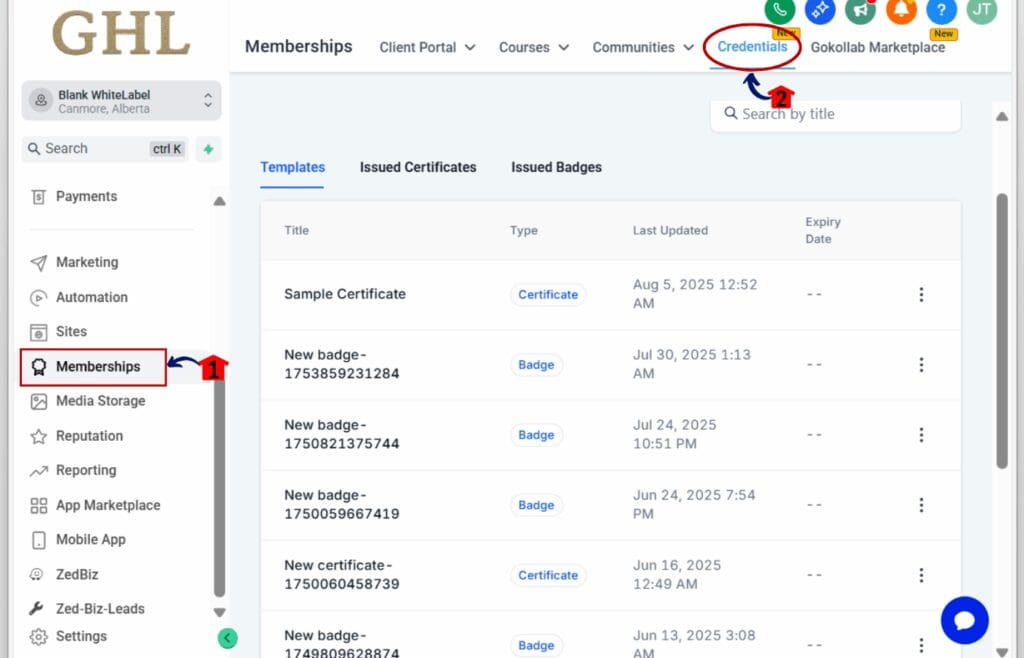Click the Last Updated column header
This screenshot has width=1024, height=658.
(670, 230)
